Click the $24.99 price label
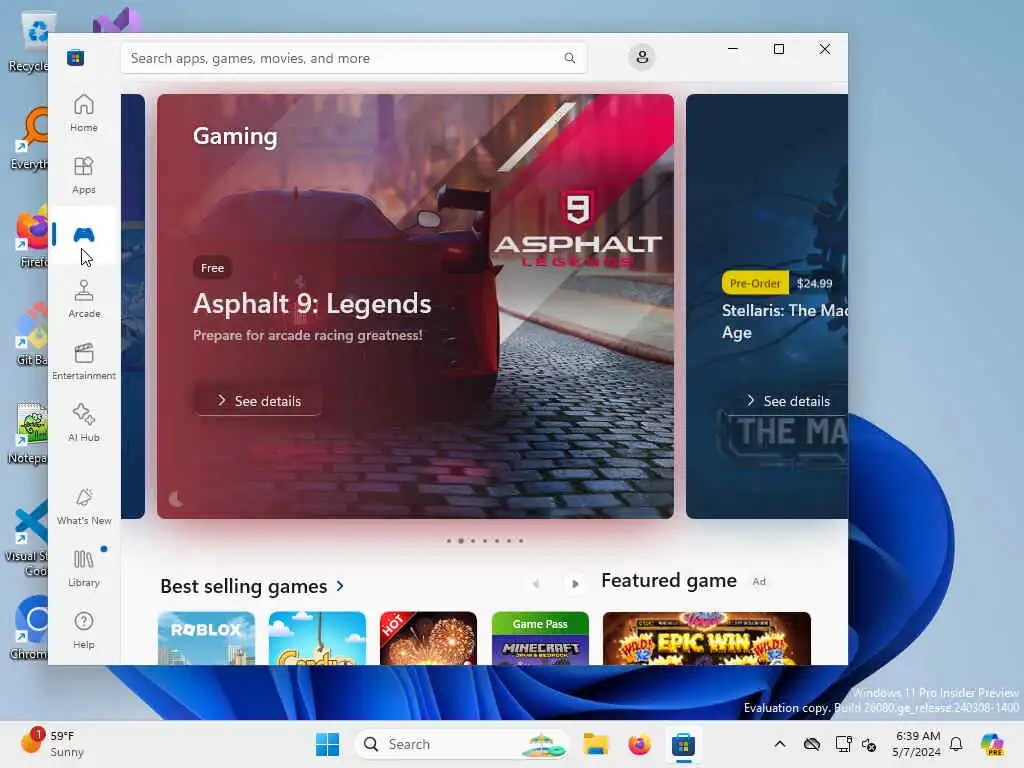The image size is (1024, 768). pos(814,283)
